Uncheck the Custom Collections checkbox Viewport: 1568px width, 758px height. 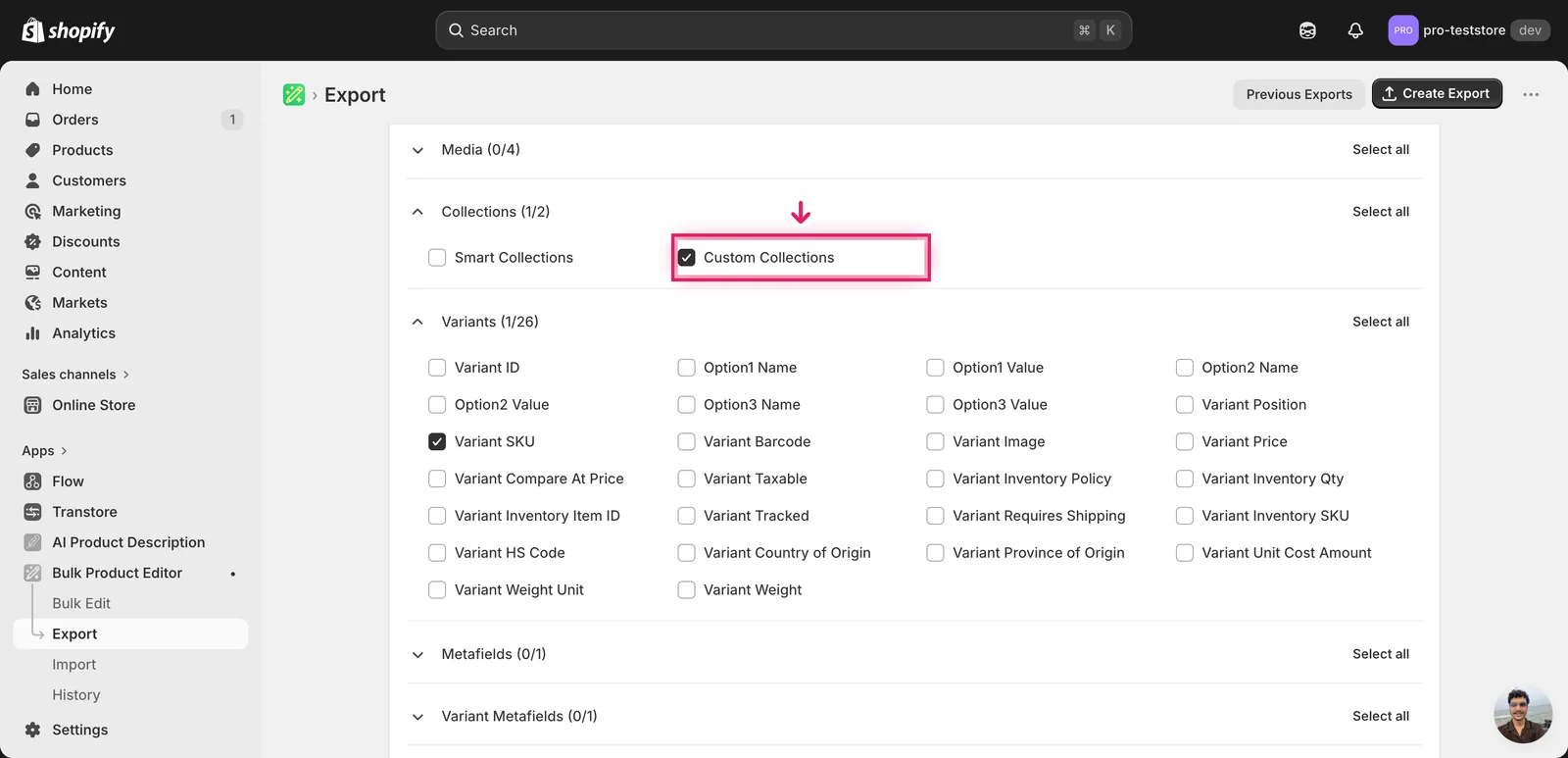tap(687, 258)
